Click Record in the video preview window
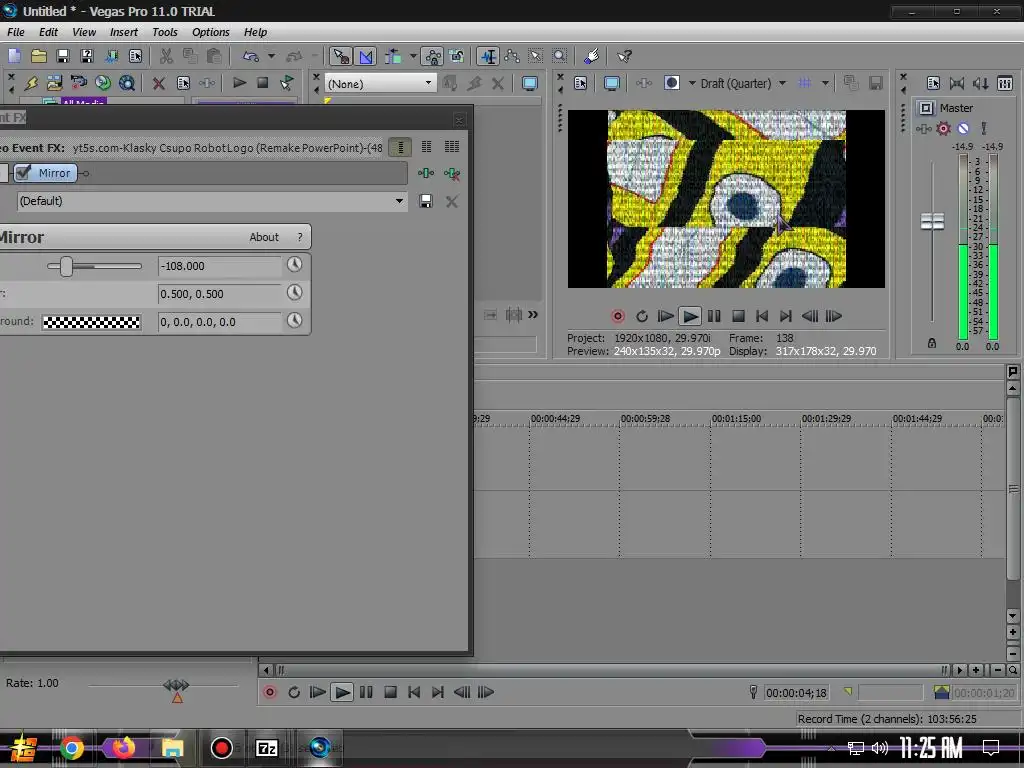The image size is (1024, 768). click(x=617, y=316)
